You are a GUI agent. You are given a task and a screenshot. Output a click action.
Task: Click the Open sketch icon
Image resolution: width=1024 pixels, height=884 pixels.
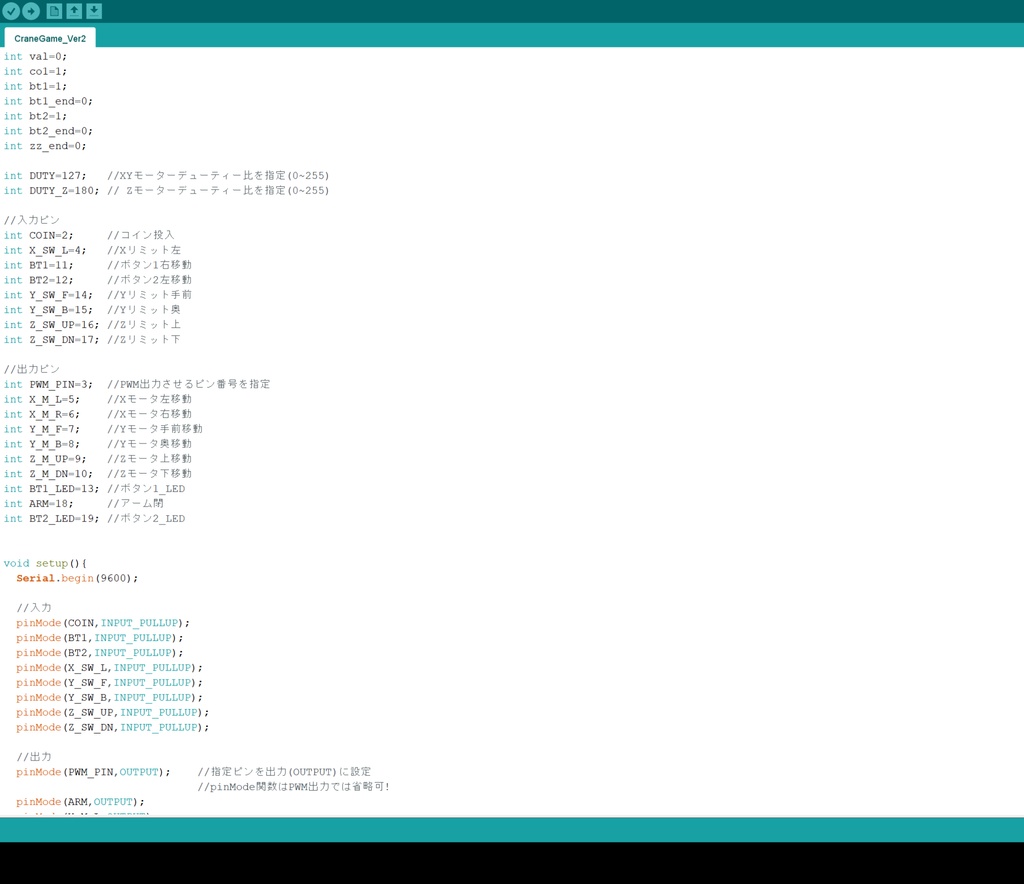click(73, 11)
